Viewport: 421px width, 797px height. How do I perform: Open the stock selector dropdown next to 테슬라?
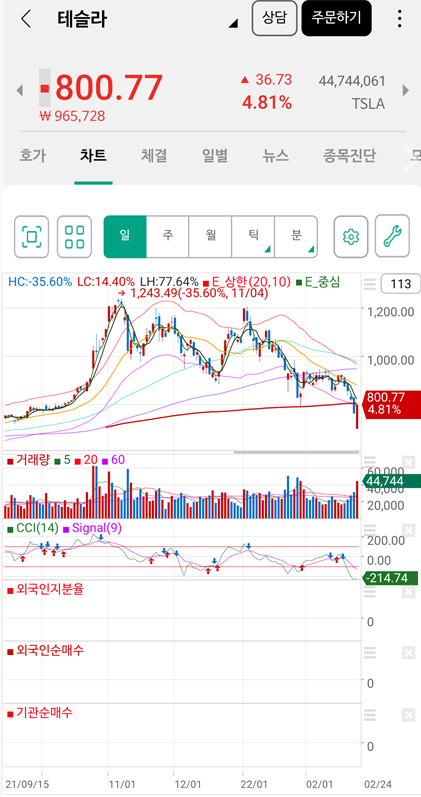point(233,23)
